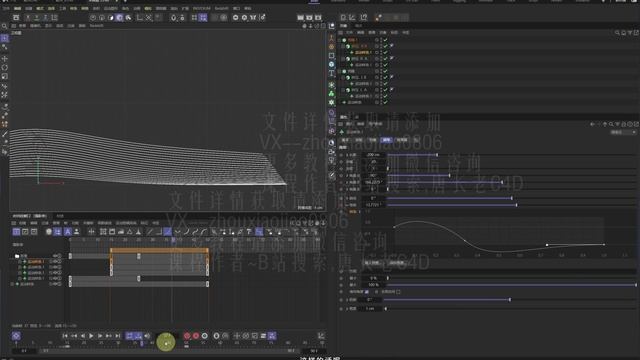This screenshot has height=360, width=640.
Task: Click the red Record Active Objects button
Action: (x=187, y=336)
